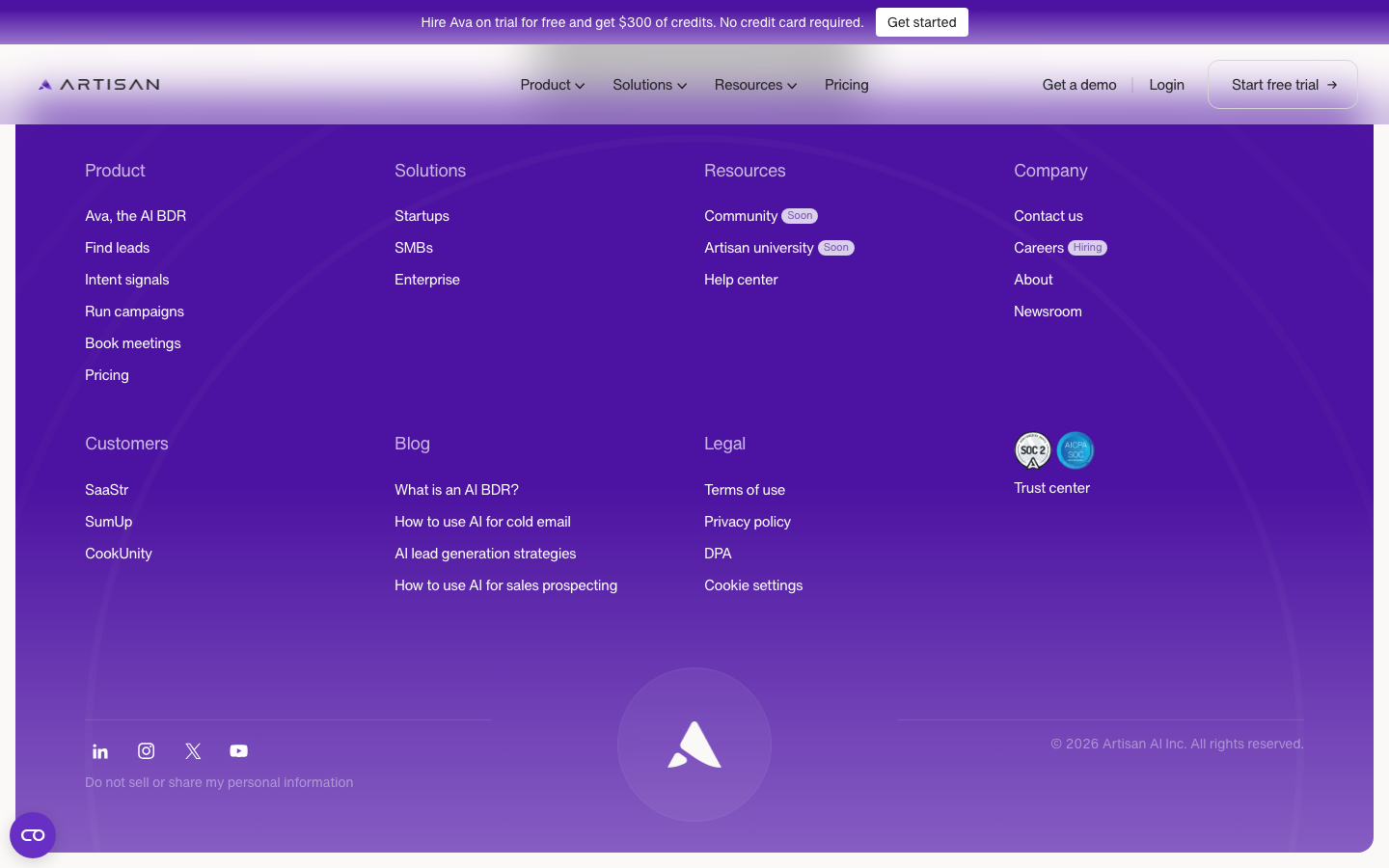This screenshot has width=1389, height=868.
Task: Go to Pricing in top navigation
Action: [847, 85]
